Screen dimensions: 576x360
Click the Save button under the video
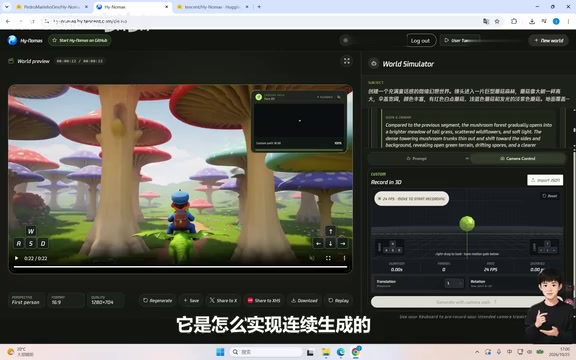[x=191, y=300]
